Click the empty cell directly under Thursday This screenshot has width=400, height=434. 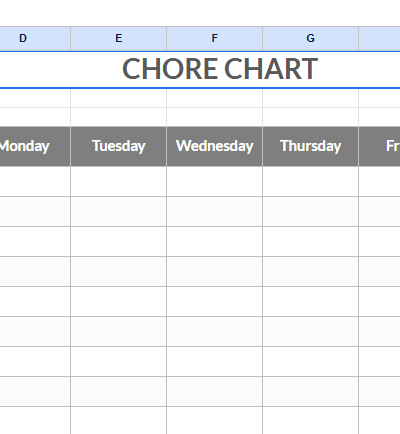311,181
